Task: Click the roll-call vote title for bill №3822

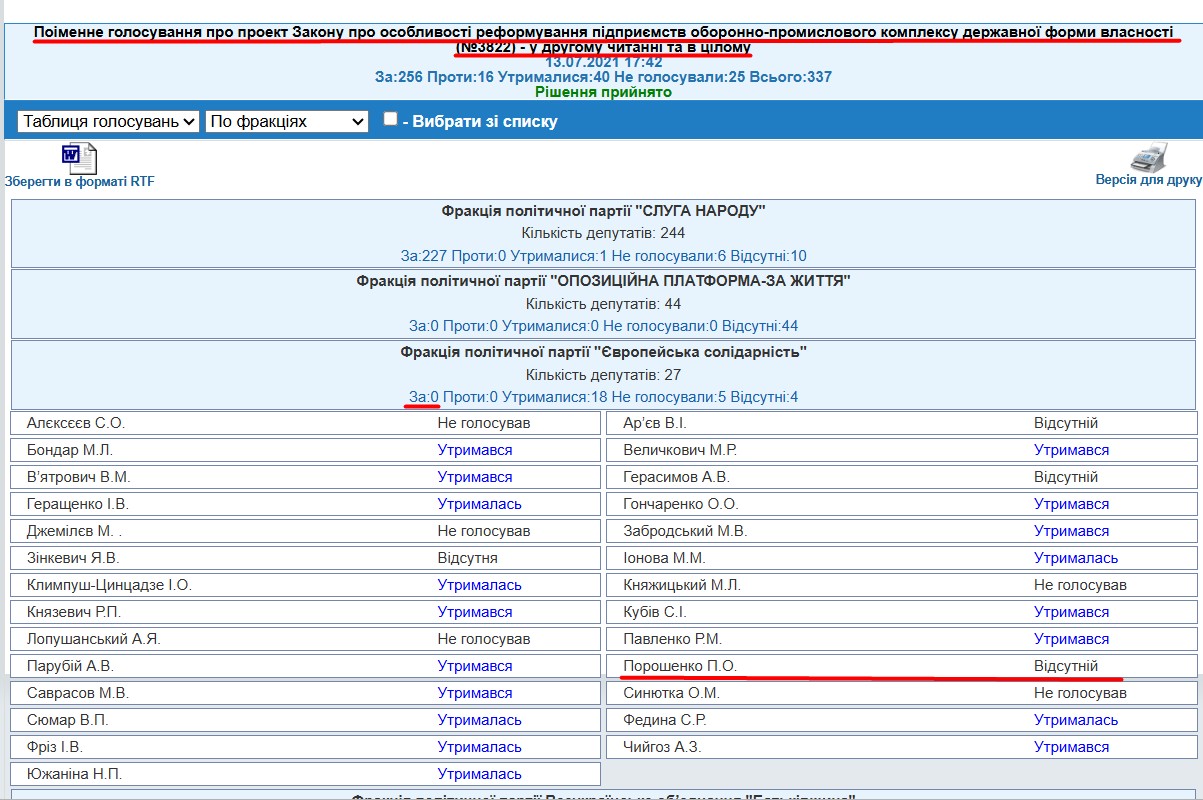Action: [x=603, y=40]
